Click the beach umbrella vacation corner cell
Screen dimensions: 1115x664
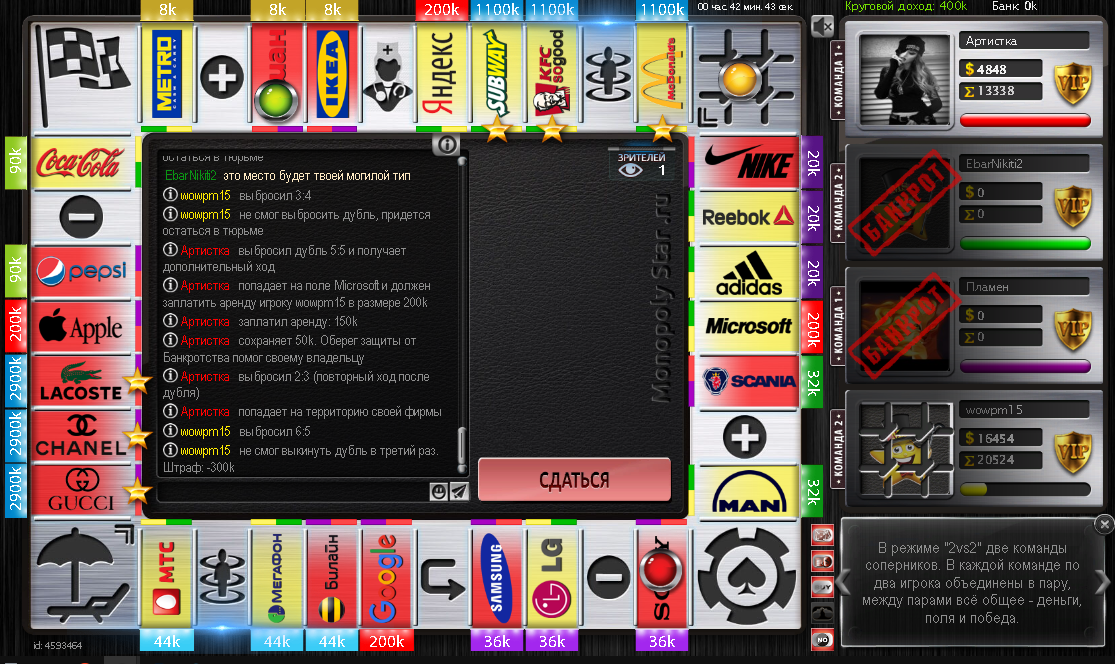click(84, 576)
